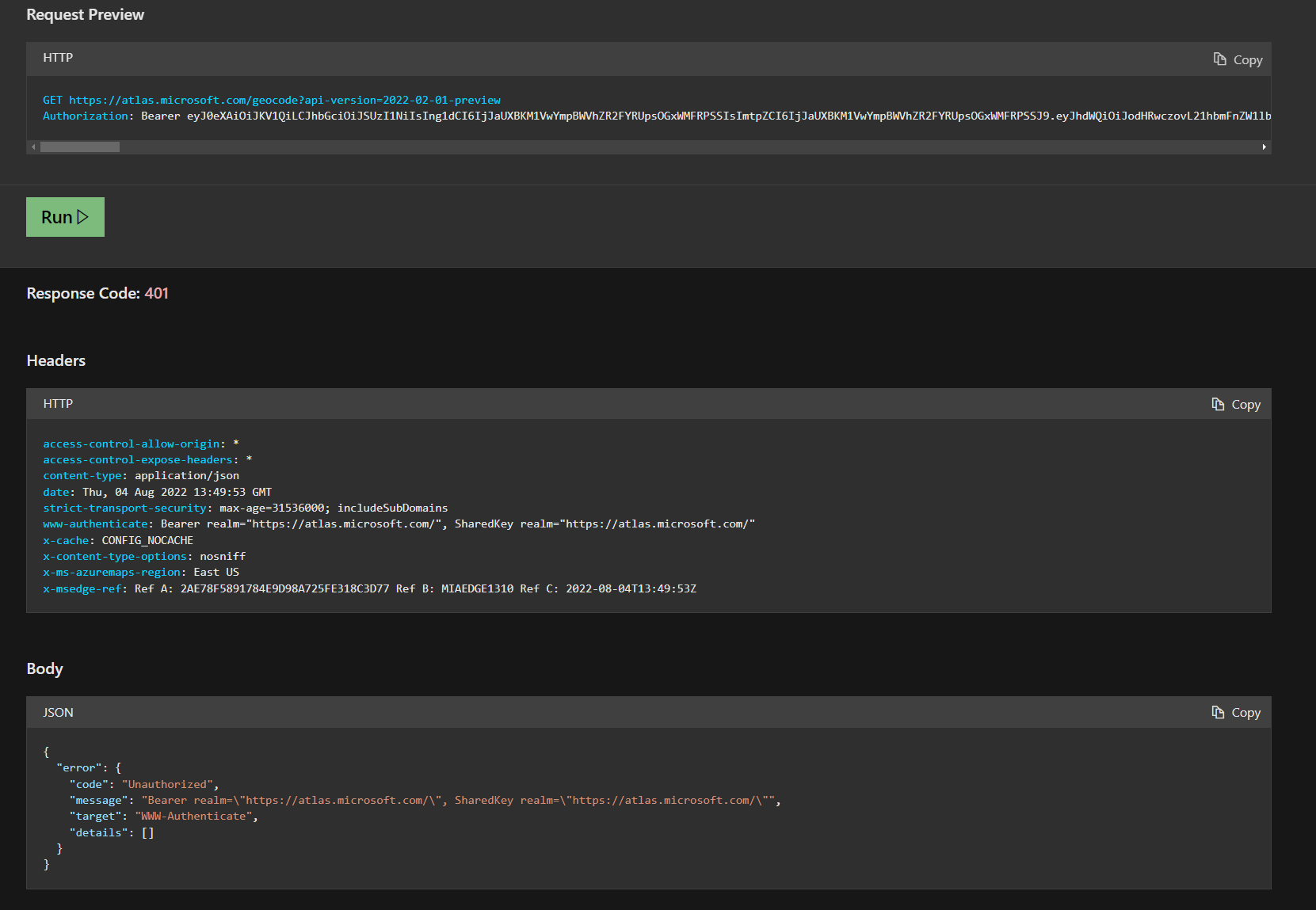1316x910 pixels.
Task: Click the "details": [] line in the body
Action: [112, 832]
